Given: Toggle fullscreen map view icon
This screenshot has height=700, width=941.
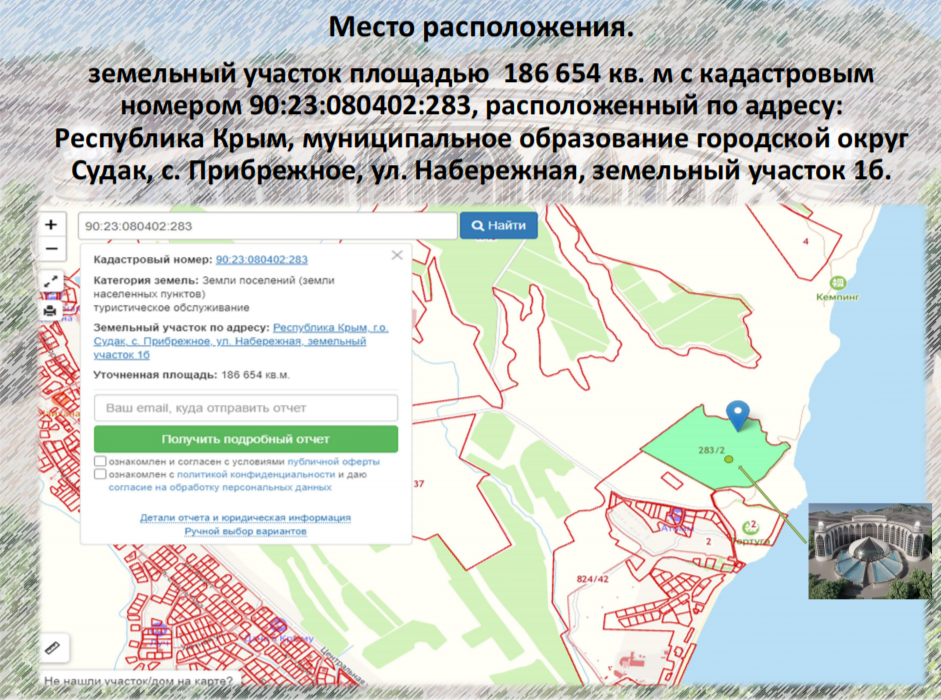Looking at the screenshot, I should 51,284.
